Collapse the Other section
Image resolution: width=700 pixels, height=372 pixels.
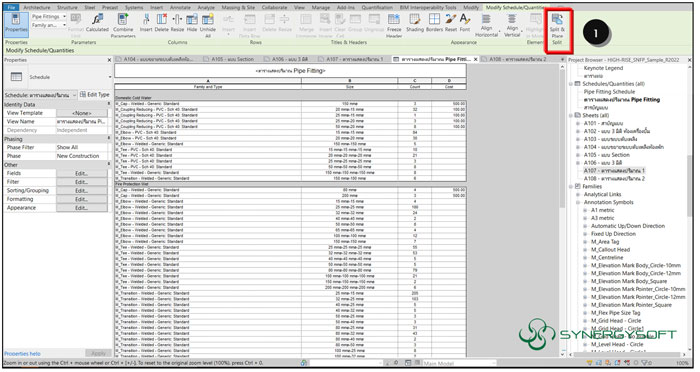(x=109, y=165)
